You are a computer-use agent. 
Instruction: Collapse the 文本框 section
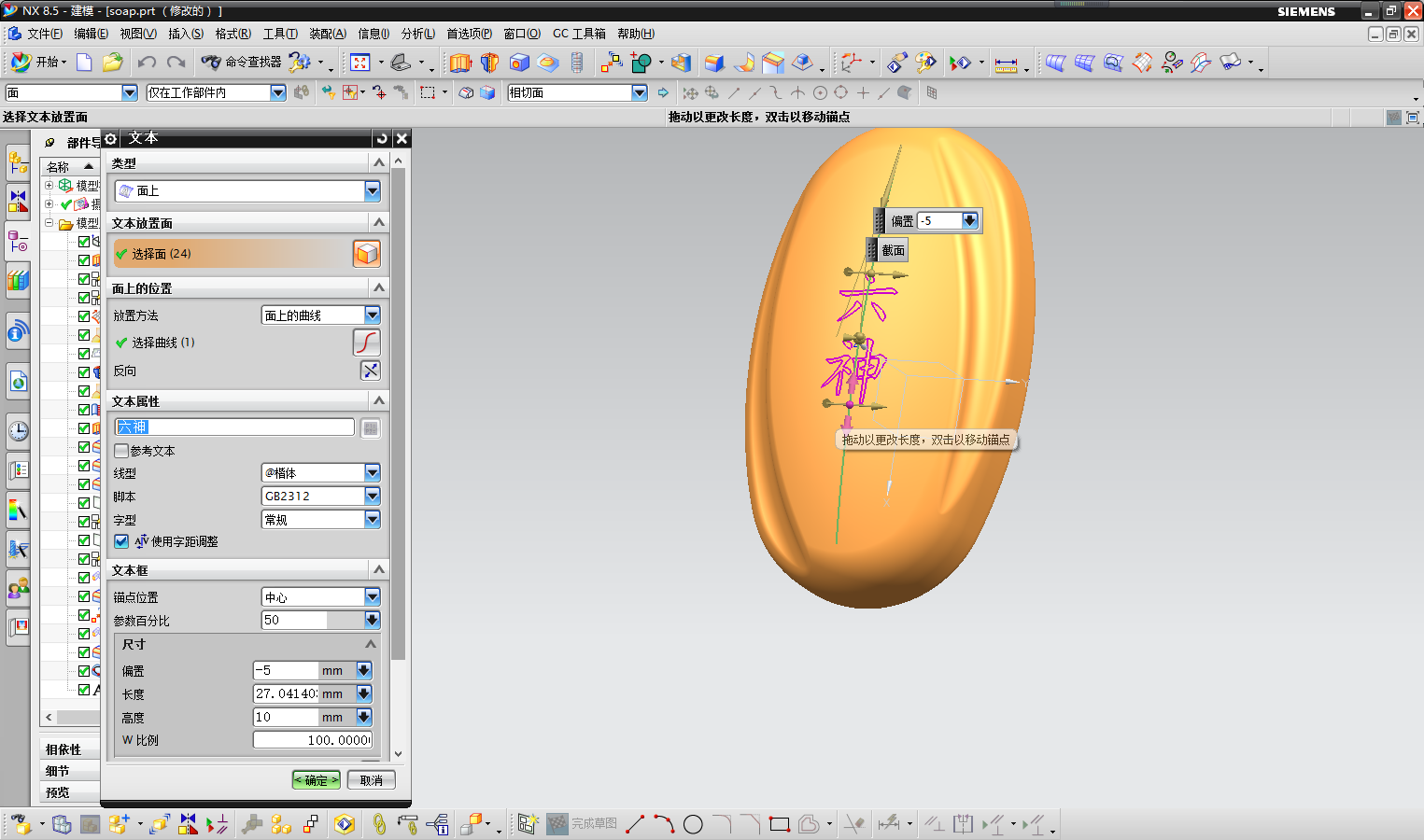click(378, 569)
